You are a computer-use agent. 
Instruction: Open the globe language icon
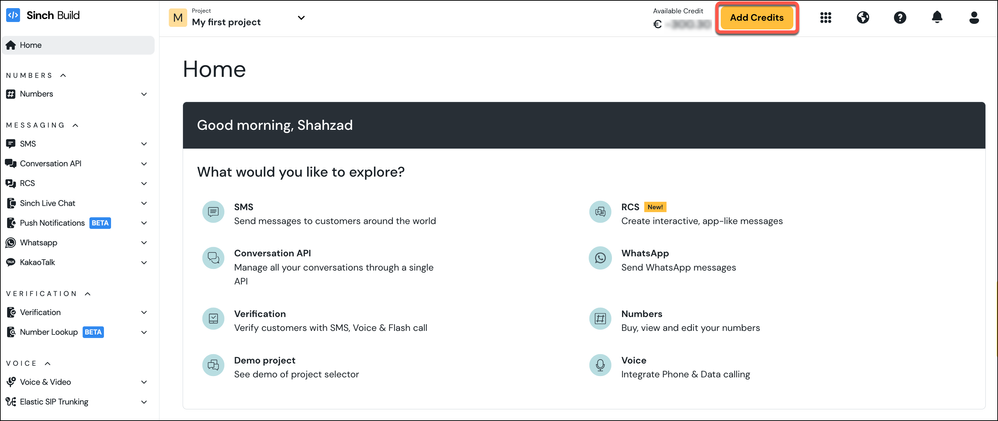(863, 18)
